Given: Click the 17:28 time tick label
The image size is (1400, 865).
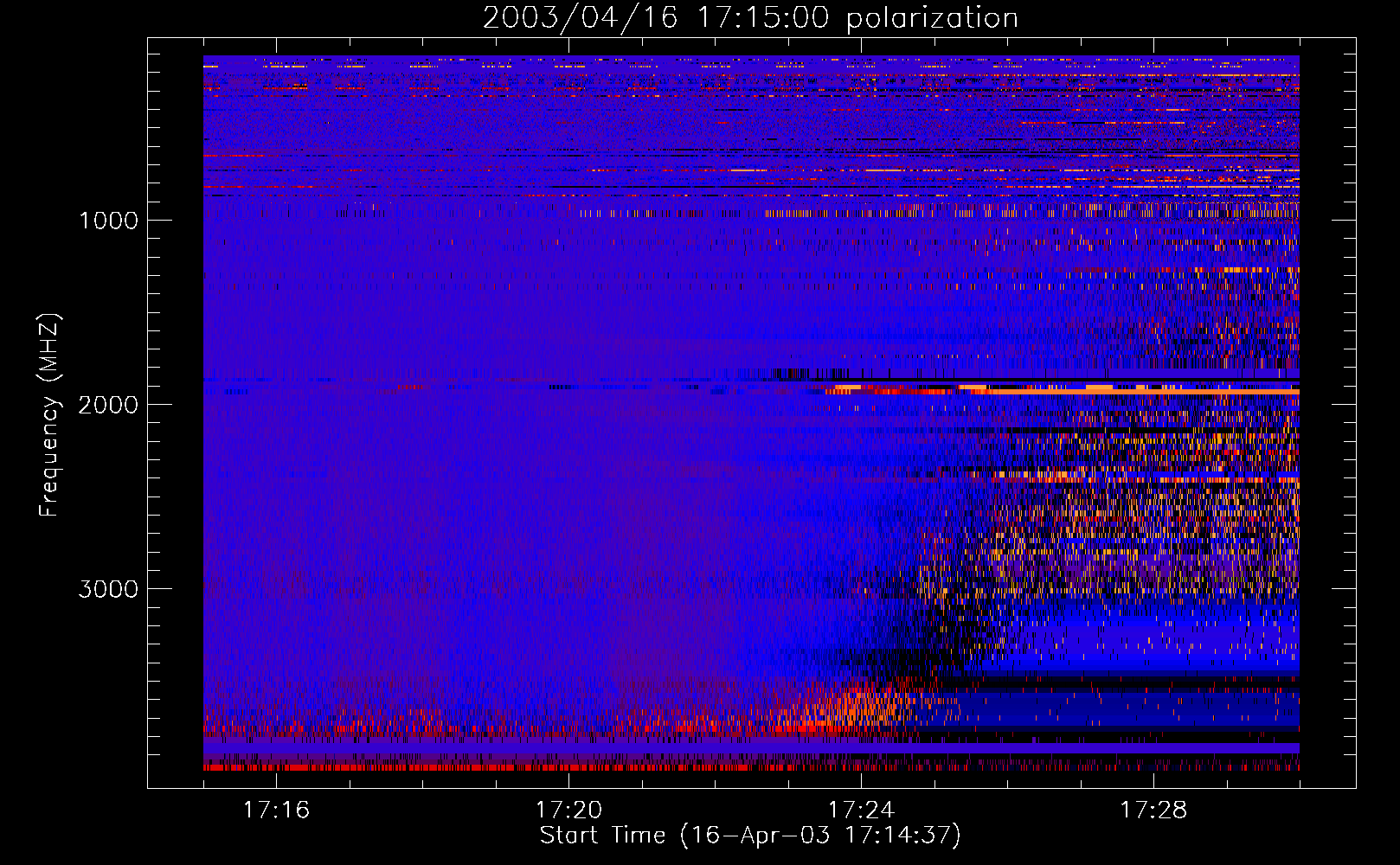Looking at the screenshot, I should point(1153,811).
